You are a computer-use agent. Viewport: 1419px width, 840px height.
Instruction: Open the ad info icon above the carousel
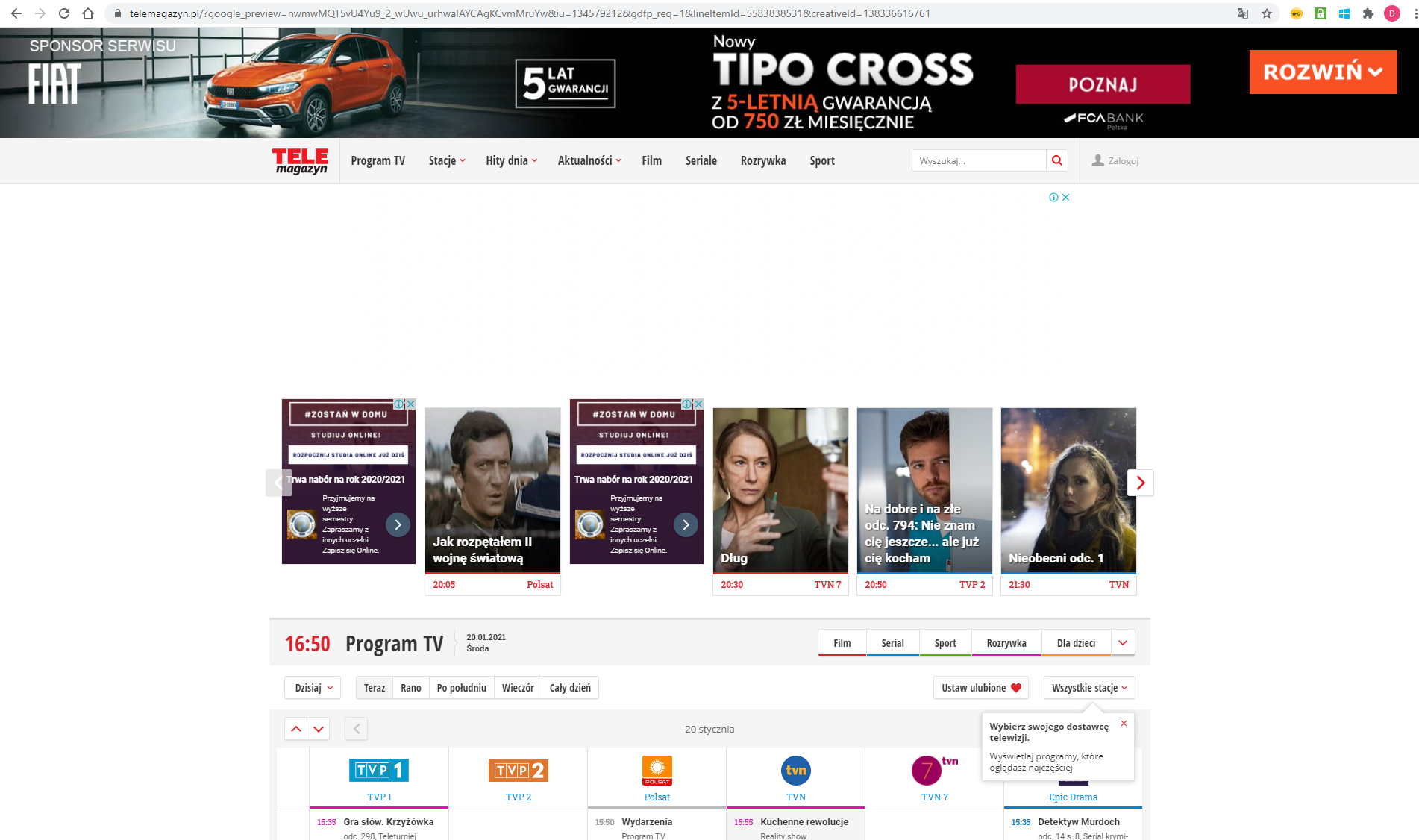(1053, 198)
